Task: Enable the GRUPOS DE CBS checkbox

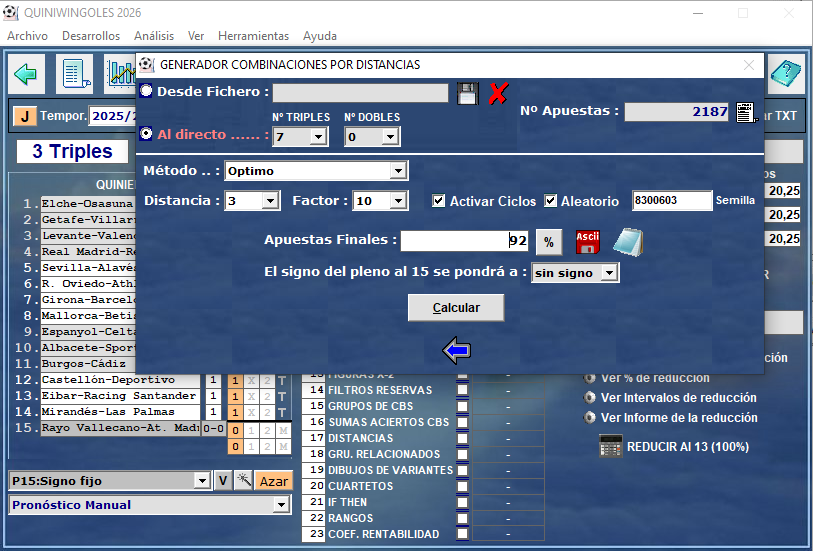Action: 462,406
